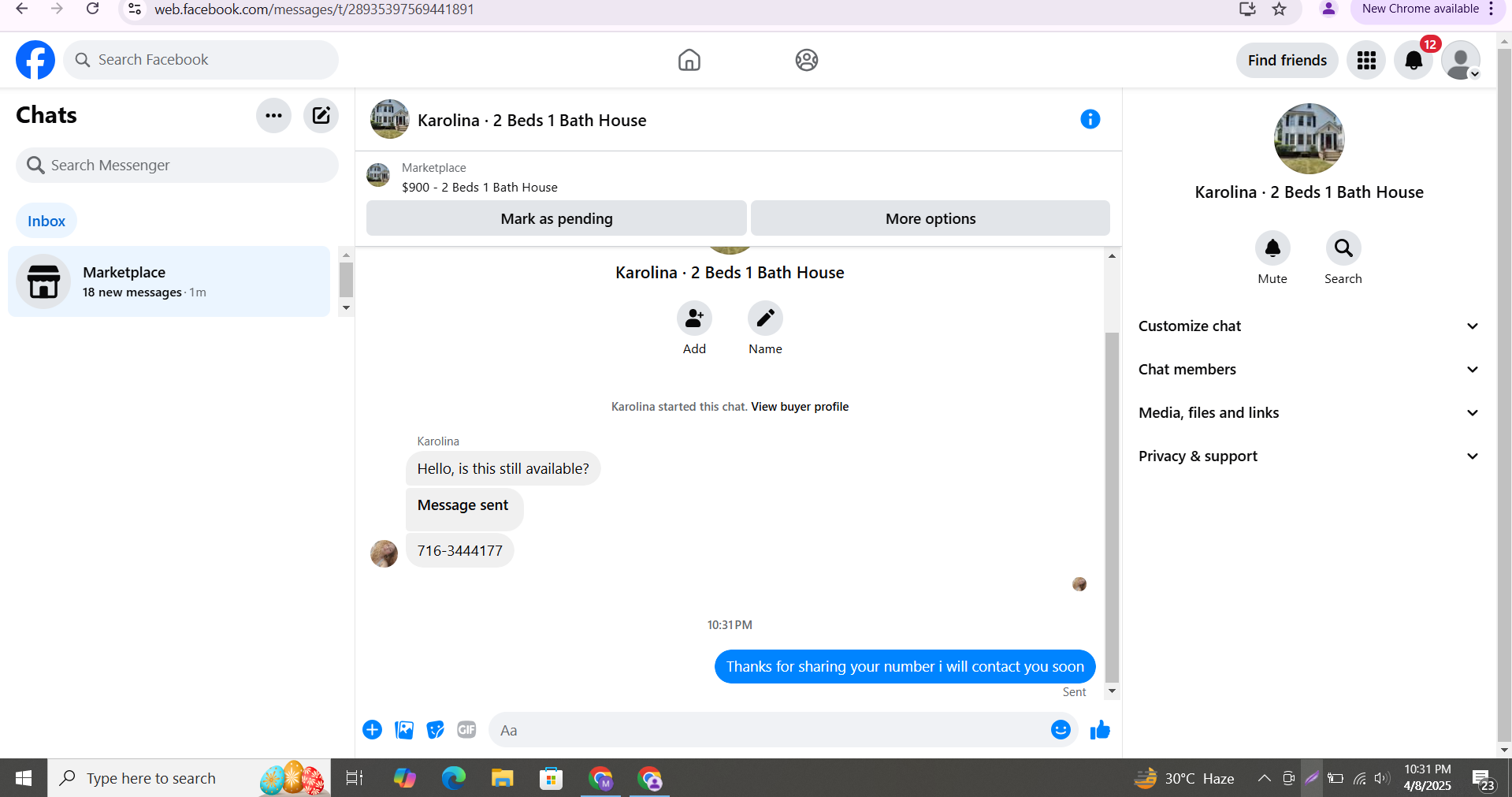Image resolution: width=1512 pixels, height=797 pixels.
Task: Focus the Search Messenger field
Action: (177, 166)
